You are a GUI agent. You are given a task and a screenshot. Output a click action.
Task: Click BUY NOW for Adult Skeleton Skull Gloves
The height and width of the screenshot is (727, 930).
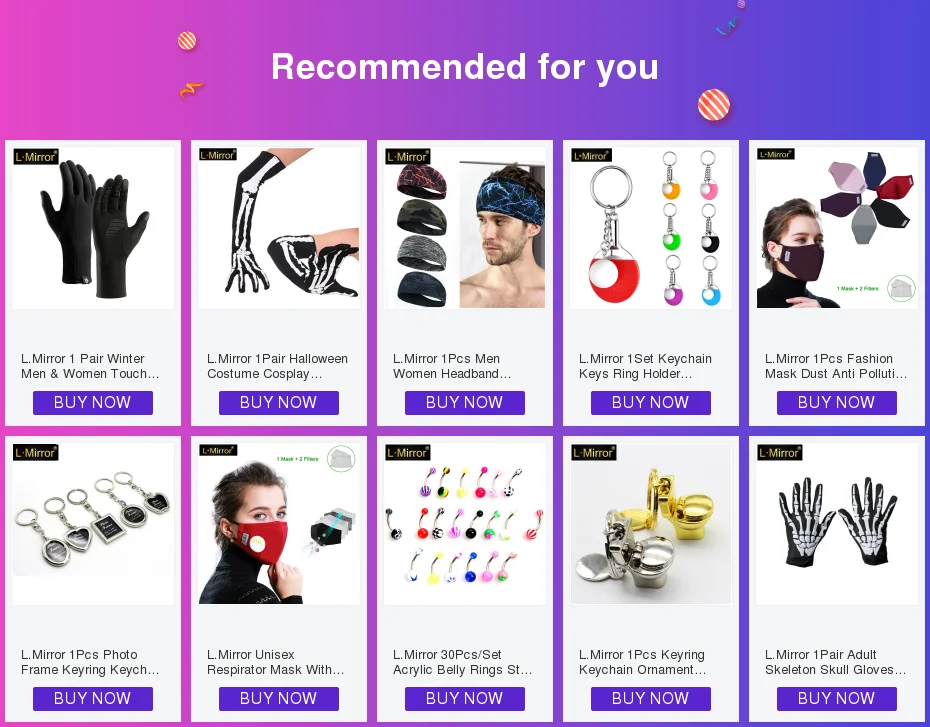(836, 699)
